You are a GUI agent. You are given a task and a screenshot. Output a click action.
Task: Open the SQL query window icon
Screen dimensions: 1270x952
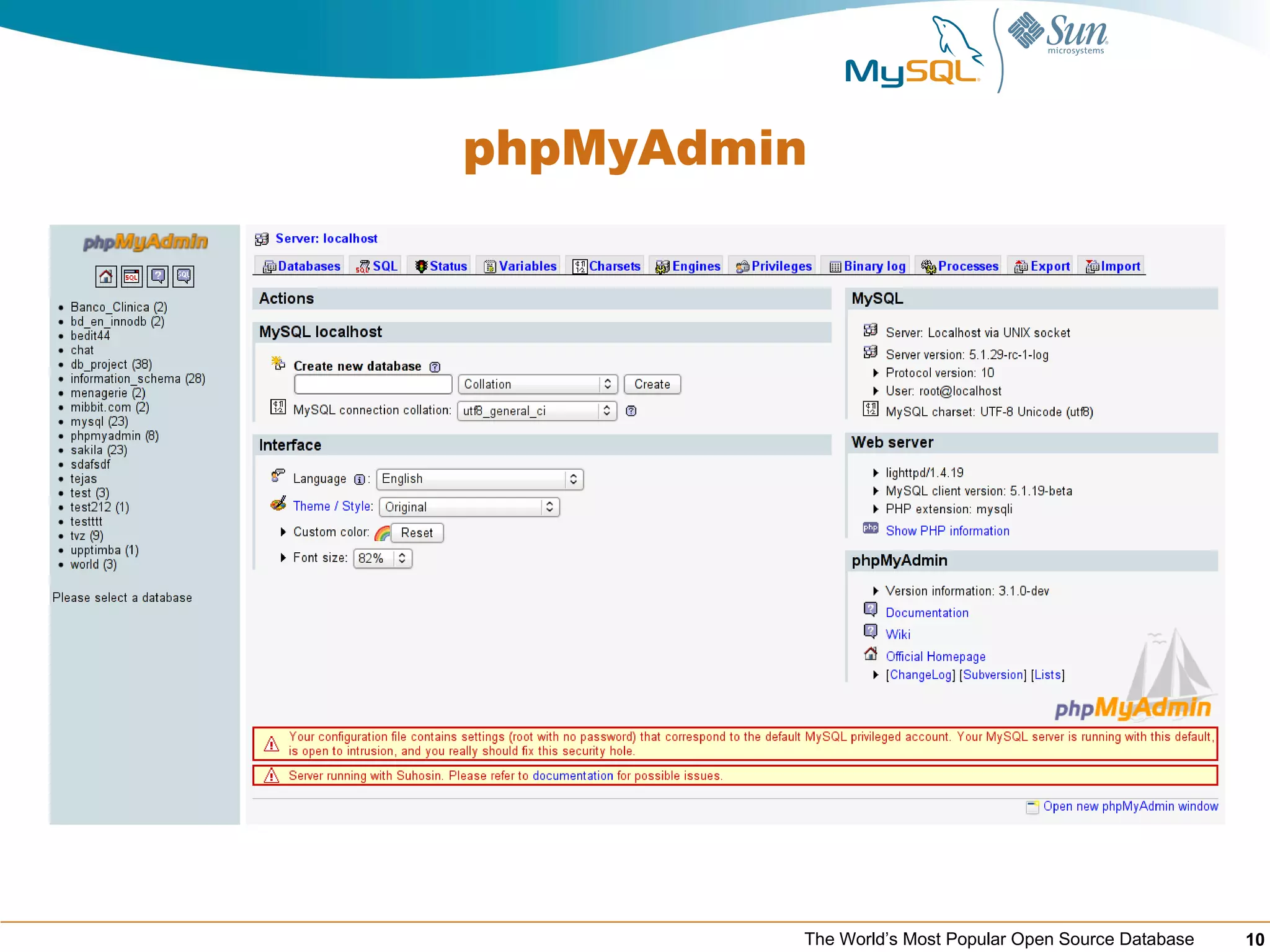click(x=132, y=276)
